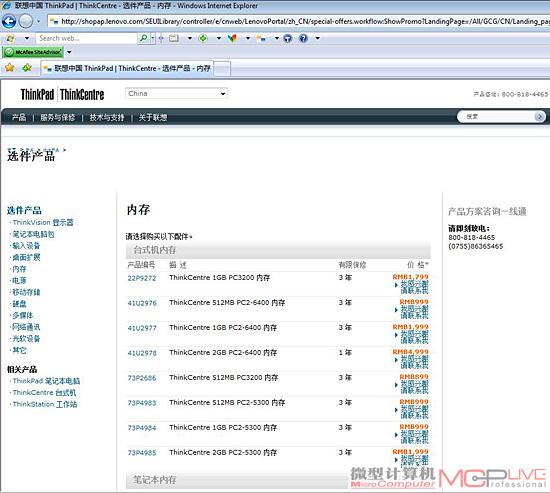550x493 pixels.
Task: Open the McAfee SiteAdvisor dropdown arrow
Action: pyautogui.click(x=69, y=52)
